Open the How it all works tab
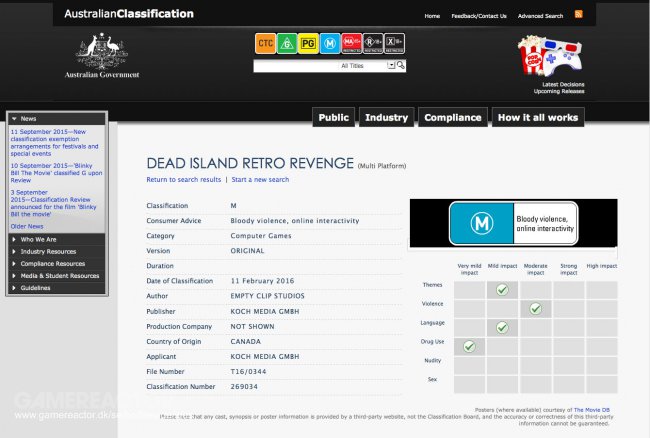 (x=538, y=118)
